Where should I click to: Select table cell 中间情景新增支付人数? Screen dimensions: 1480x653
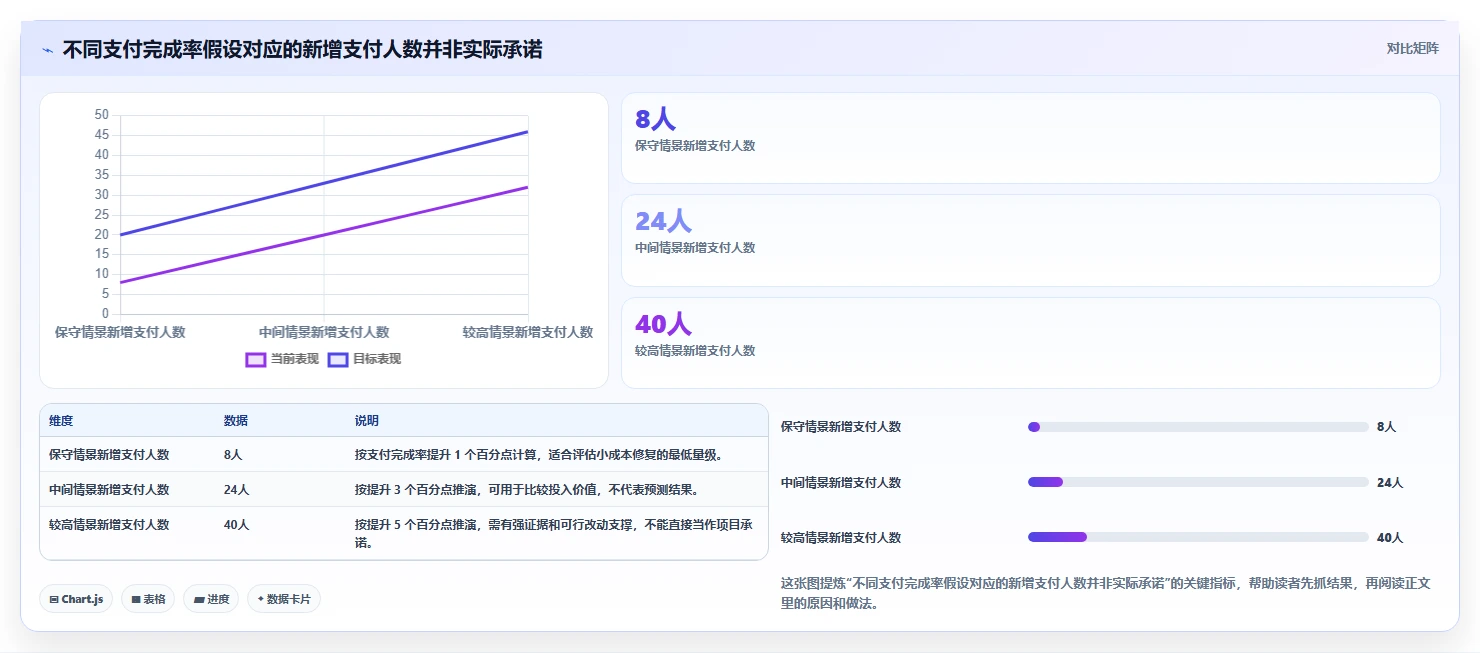(x=109, y=489)
